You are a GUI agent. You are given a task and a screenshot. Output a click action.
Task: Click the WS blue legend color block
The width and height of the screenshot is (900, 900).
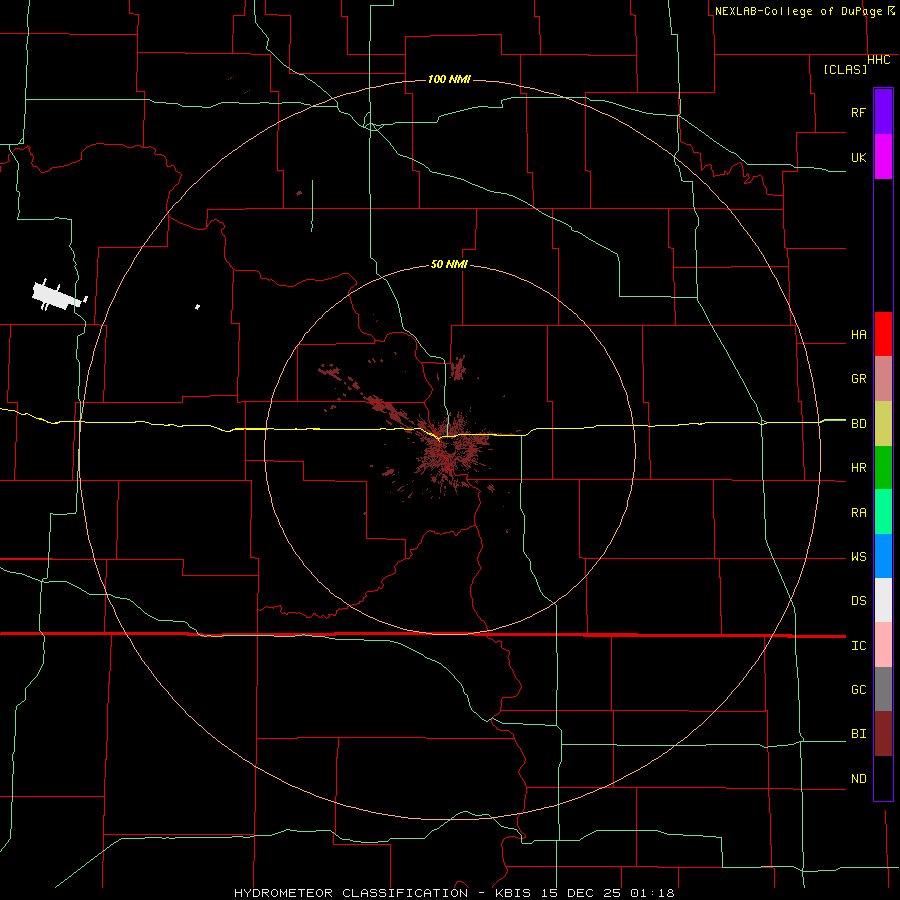pos(883,556)
